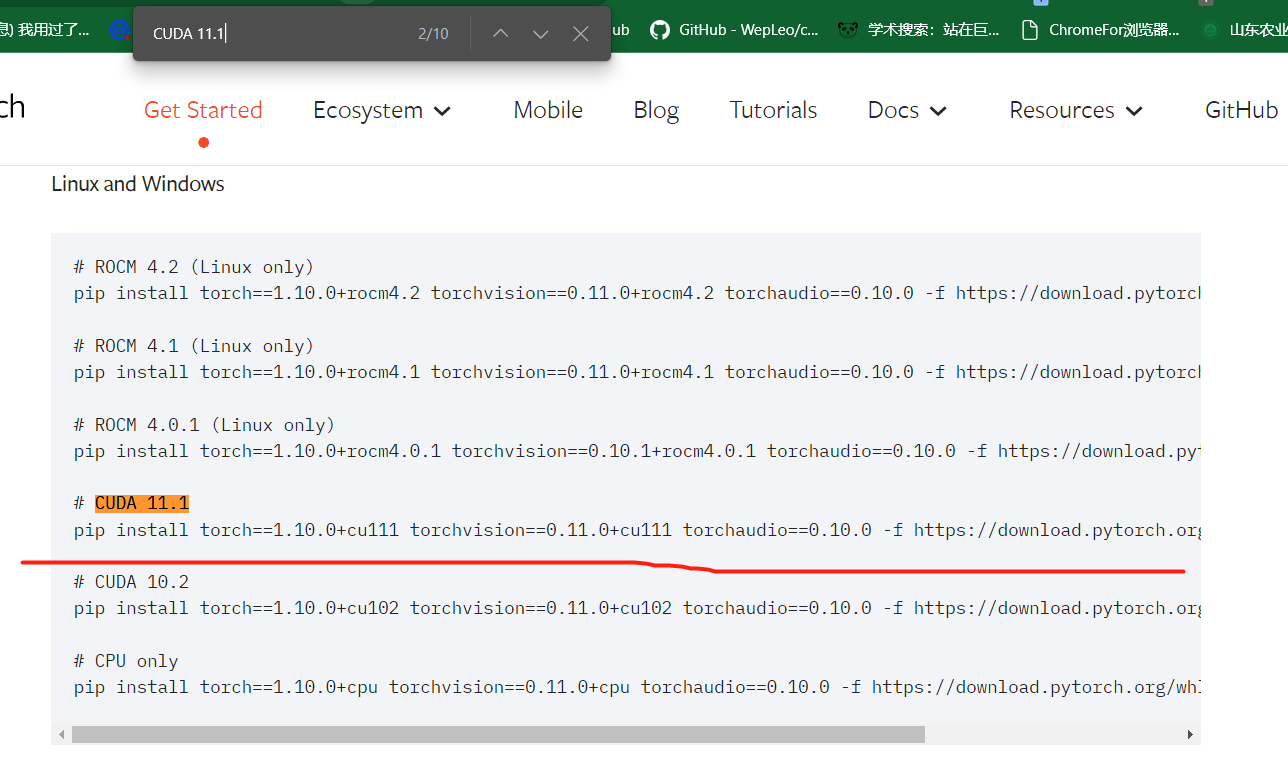Expand the Docs dropdown chevron
This screenshot has height=765, width=1288.
[x=938, y=111]
